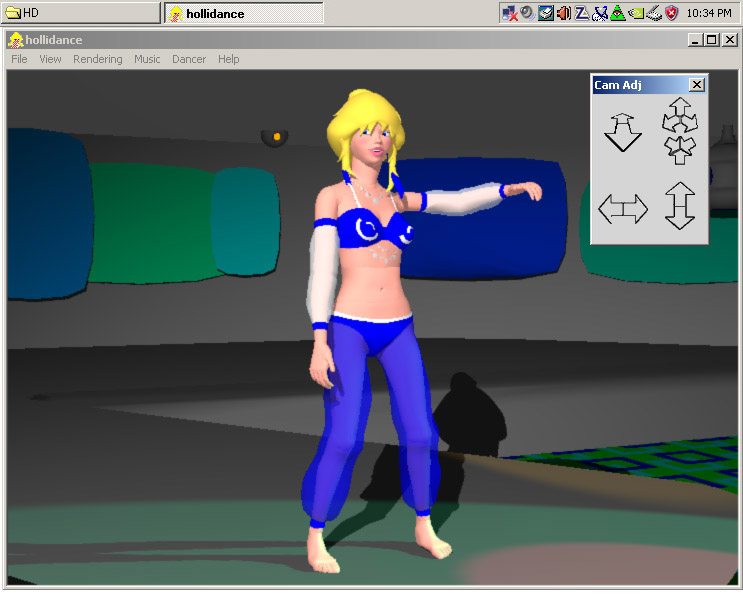Click the crossed-out blue tray icon
This screenshot has height=594, width=743.
pyautogui.click(x=599, y=13)
